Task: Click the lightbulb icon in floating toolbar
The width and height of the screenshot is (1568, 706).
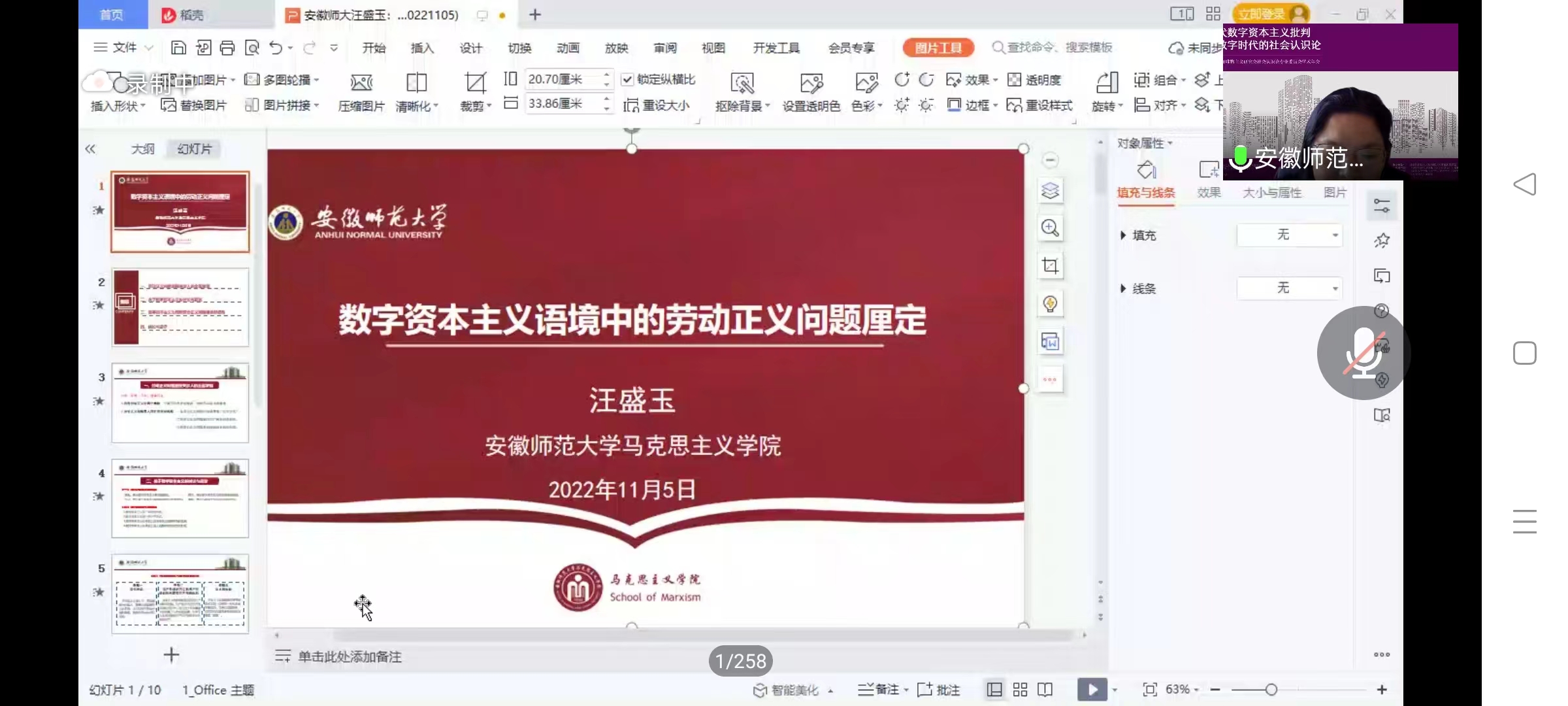Action: click(x=1050, y=304)
